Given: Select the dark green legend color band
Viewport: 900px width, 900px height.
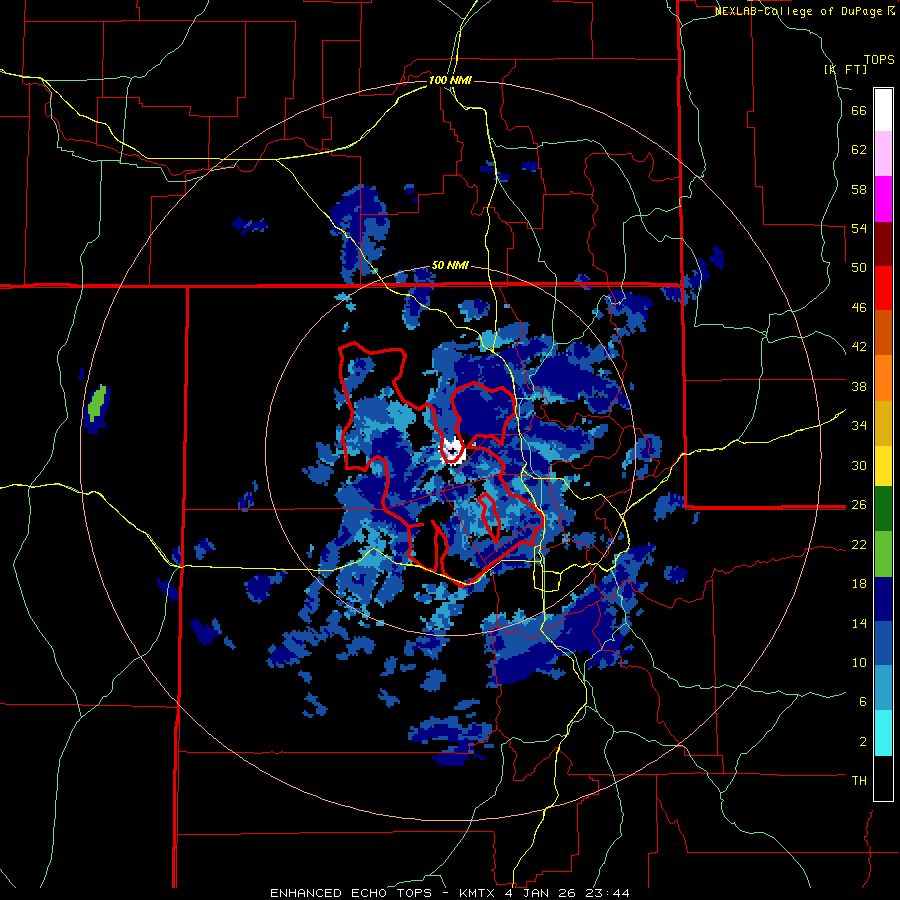Looking at the screenshot, I should (883, 509).
